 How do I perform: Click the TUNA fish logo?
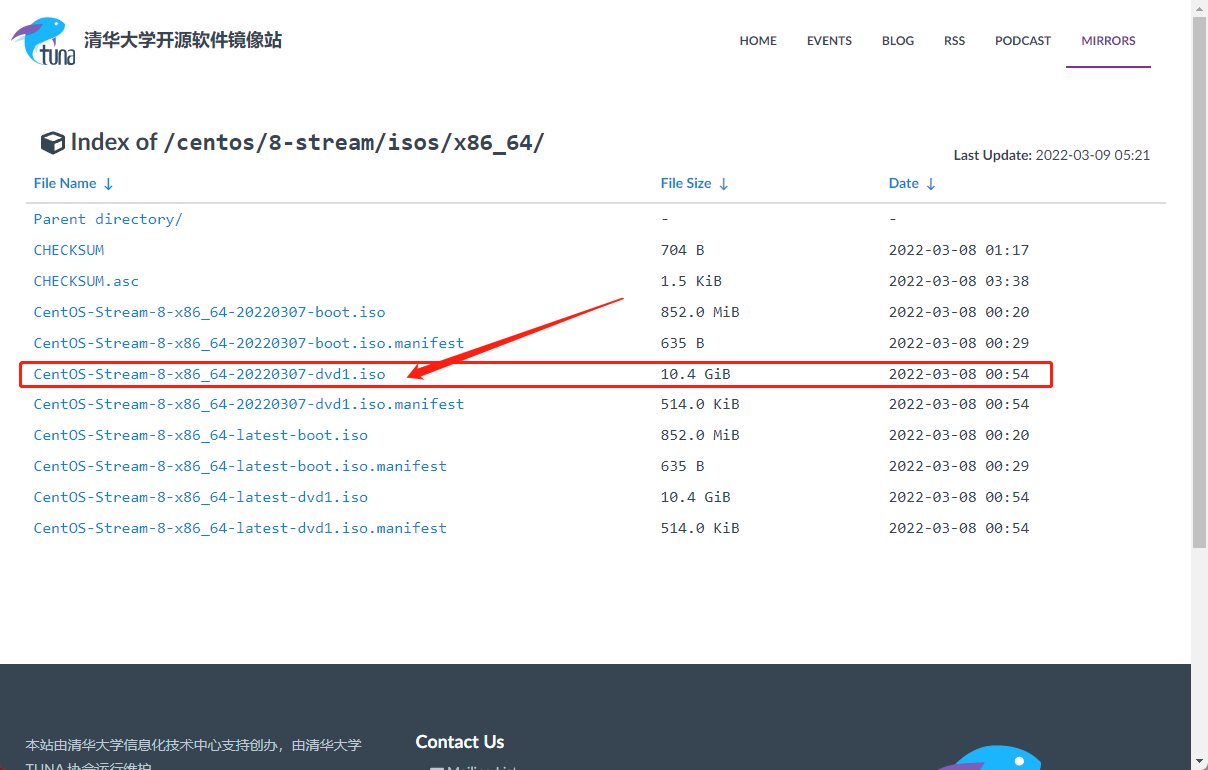[42, 40]
